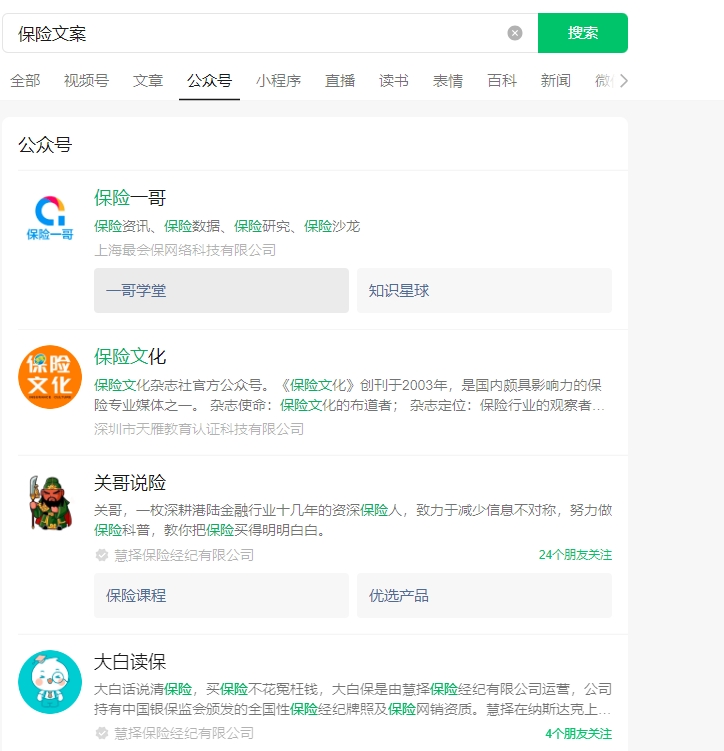Click the 大白读保 description paragraph

[353, 699]
